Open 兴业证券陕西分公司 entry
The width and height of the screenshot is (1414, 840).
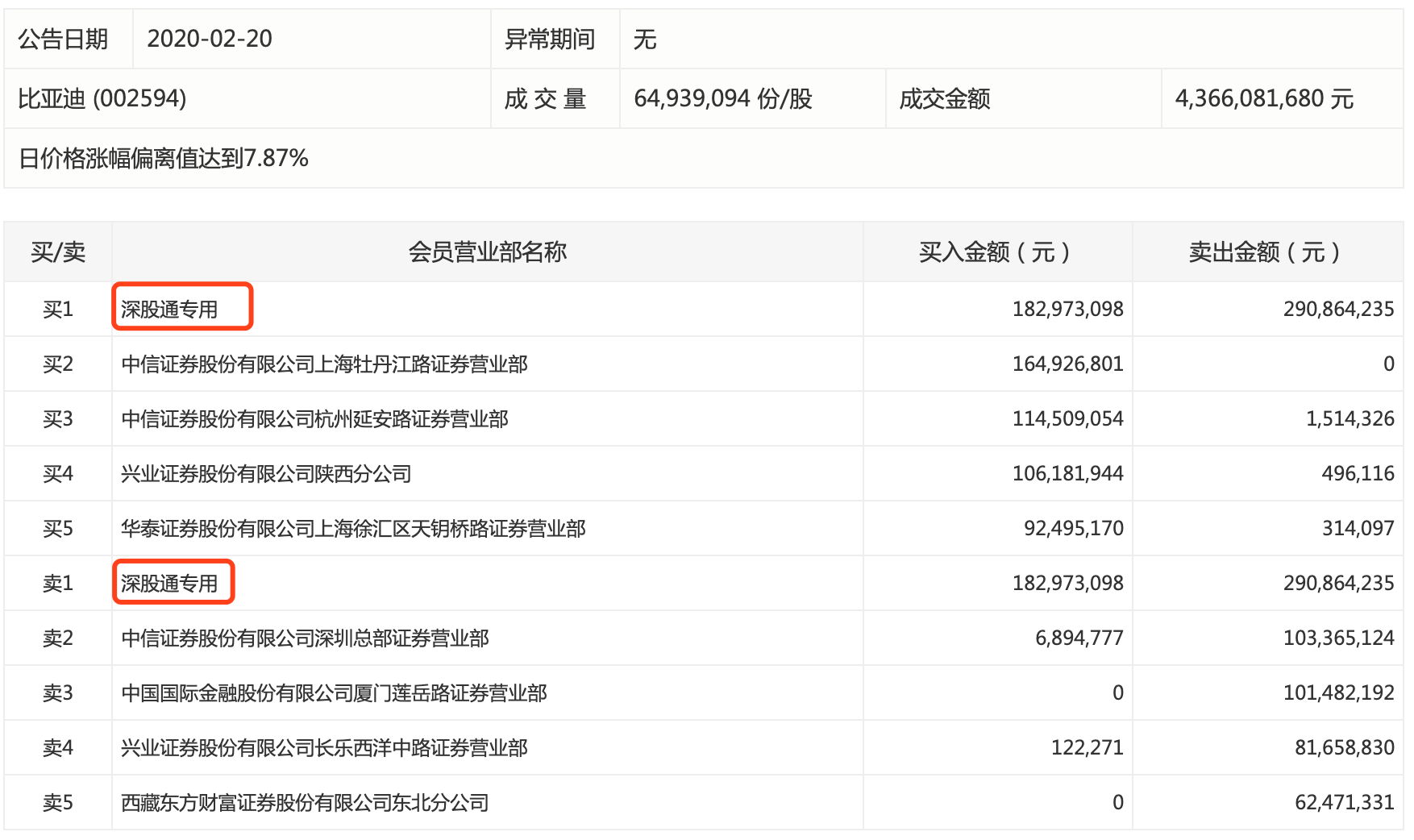(266, 474)
